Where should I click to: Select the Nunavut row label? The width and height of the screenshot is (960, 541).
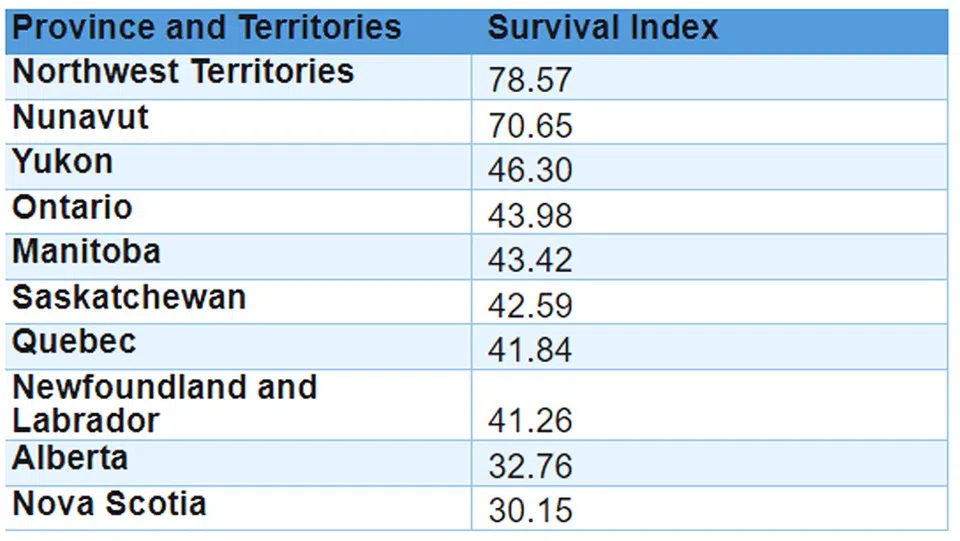pyautogui.click(x=81, y=118)
